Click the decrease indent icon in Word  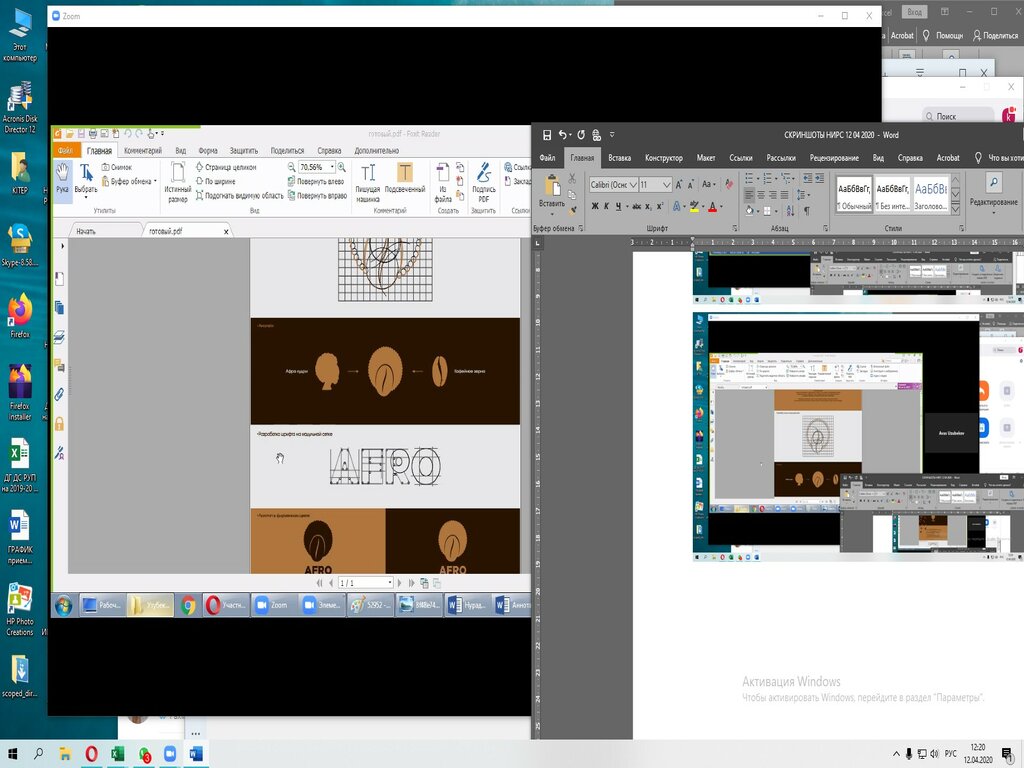[x=808, y=178]
